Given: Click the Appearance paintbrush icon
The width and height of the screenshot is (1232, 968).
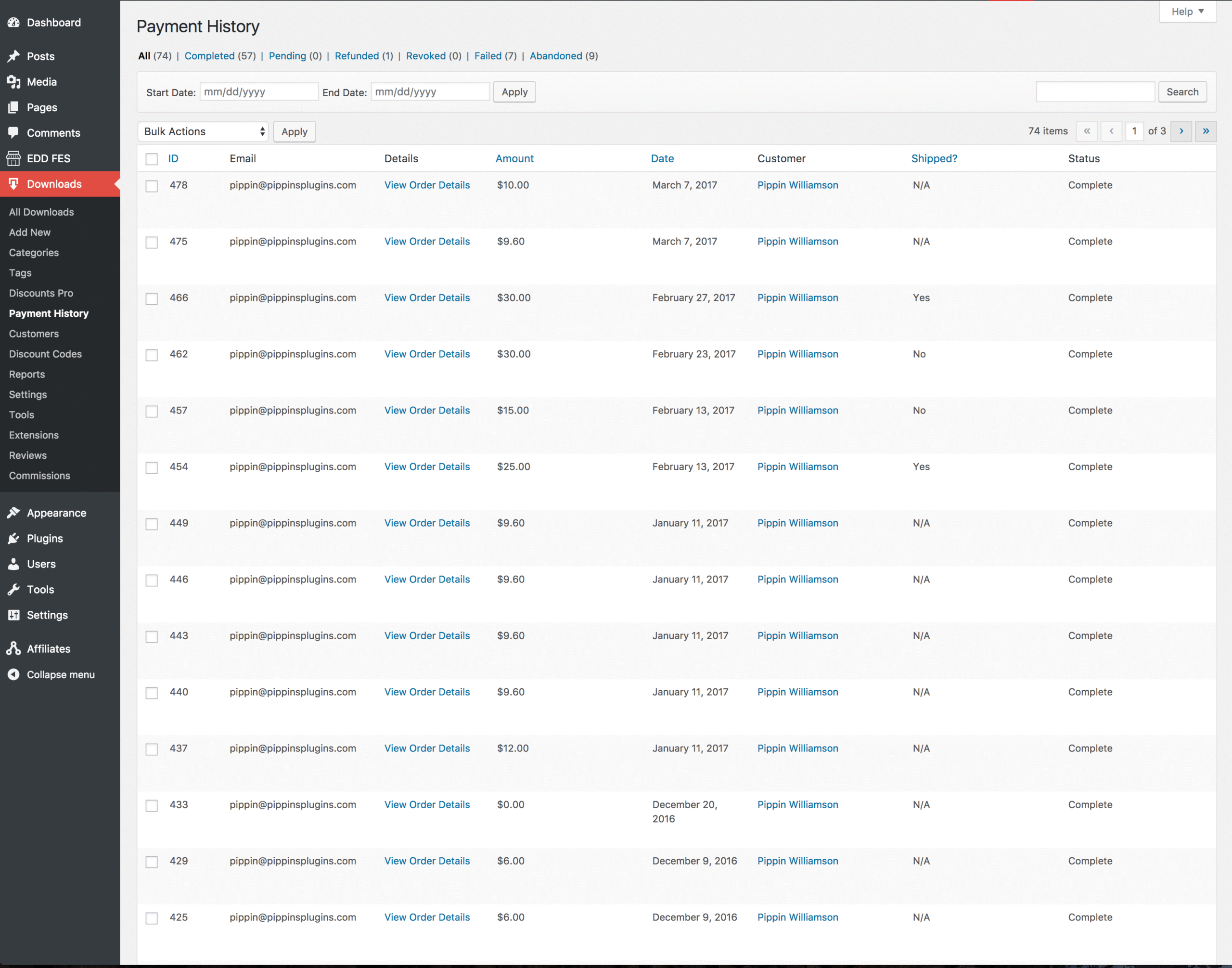Looking at the screenshot, I should (13, 513).
